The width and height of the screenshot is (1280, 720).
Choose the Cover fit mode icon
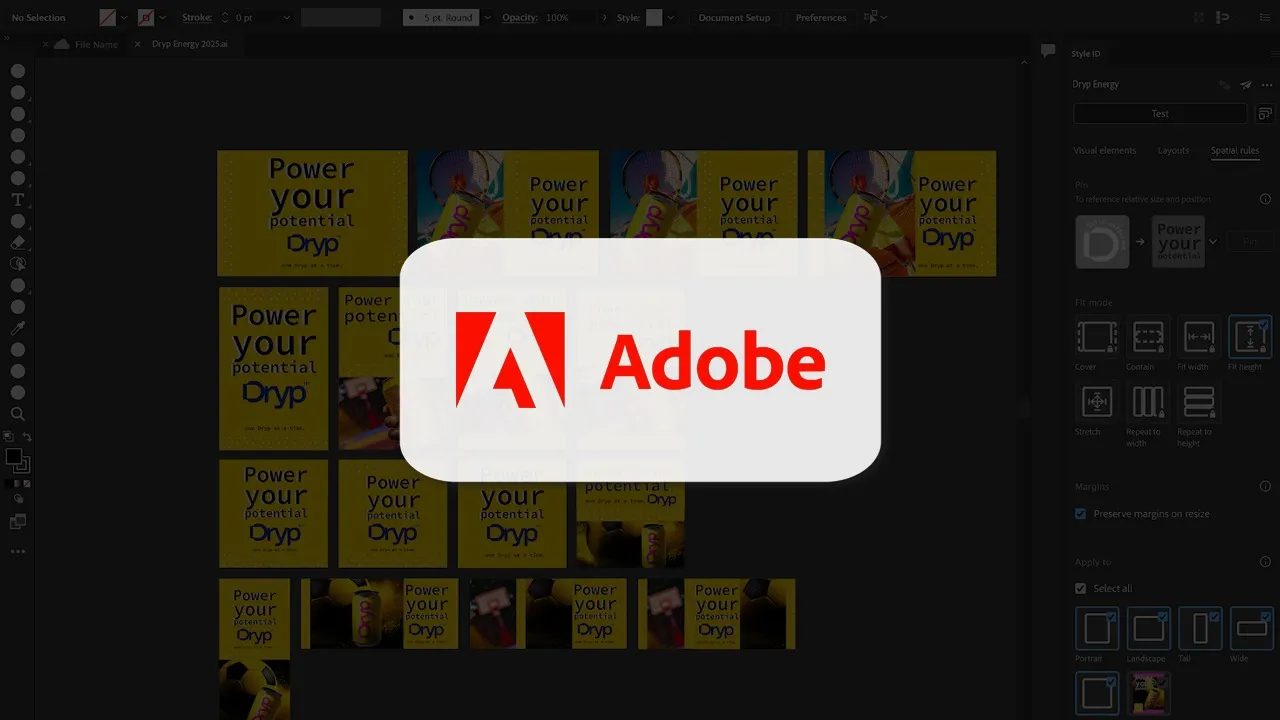pos(1097,338)
